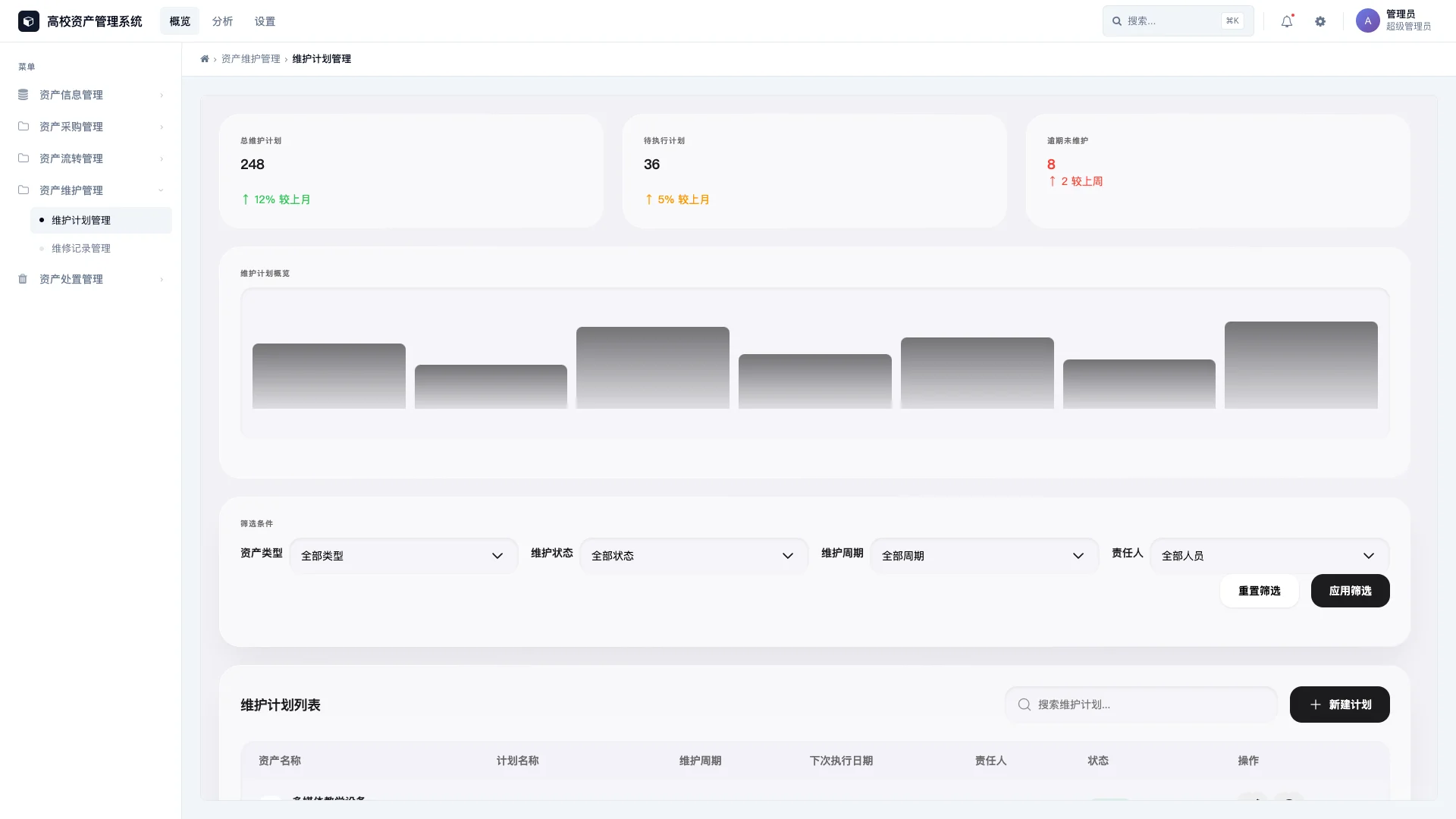The image size is (1456, 819).
Task: Click the plus icon on 新建计划
Action: 1316,704
